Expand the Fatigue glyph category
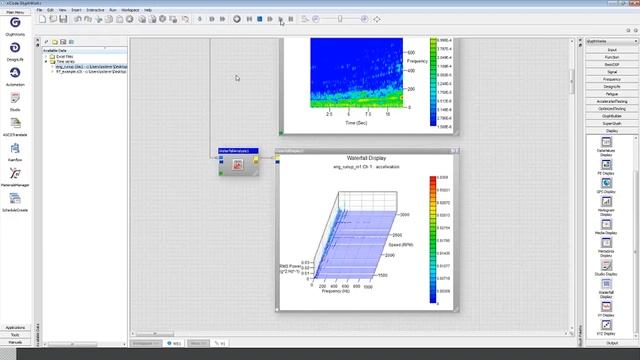The image size is (640, 360). point(612,94)
